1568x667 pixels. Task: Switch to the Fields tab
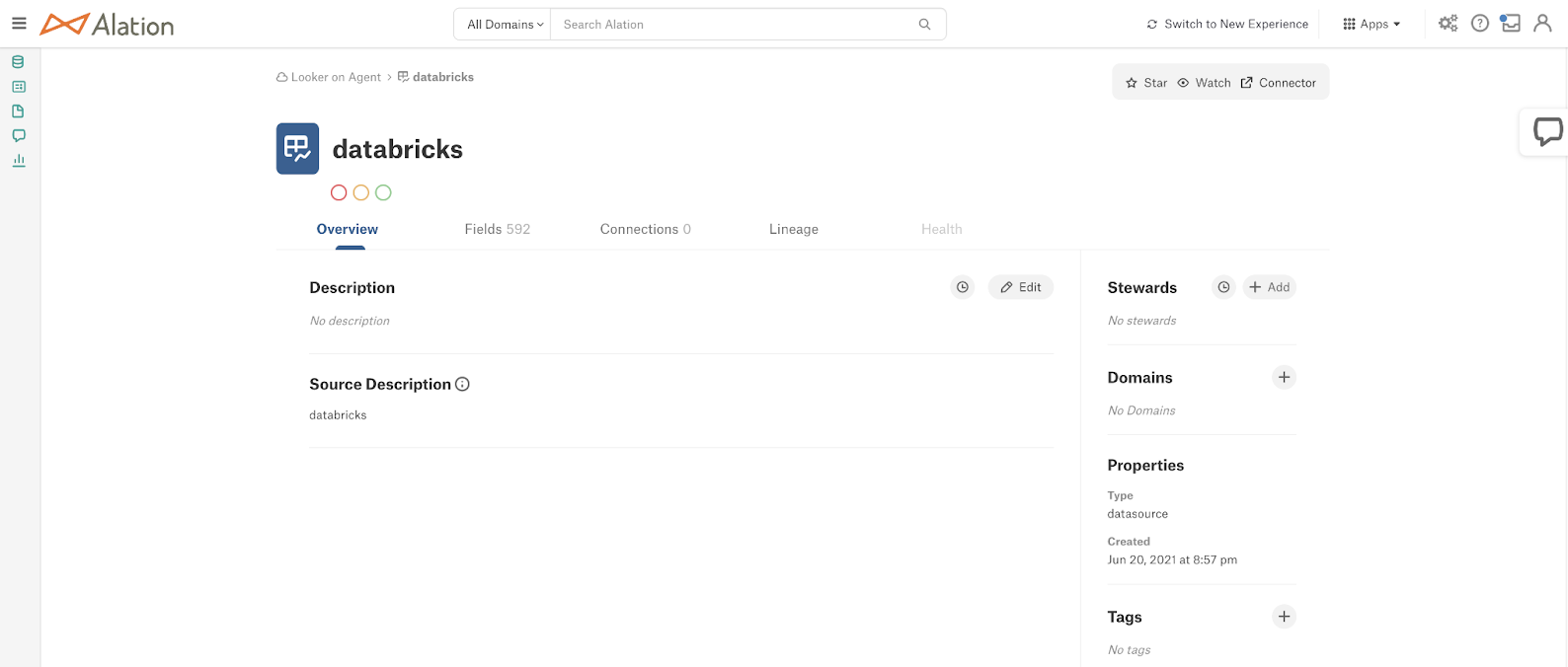[498, 229]
